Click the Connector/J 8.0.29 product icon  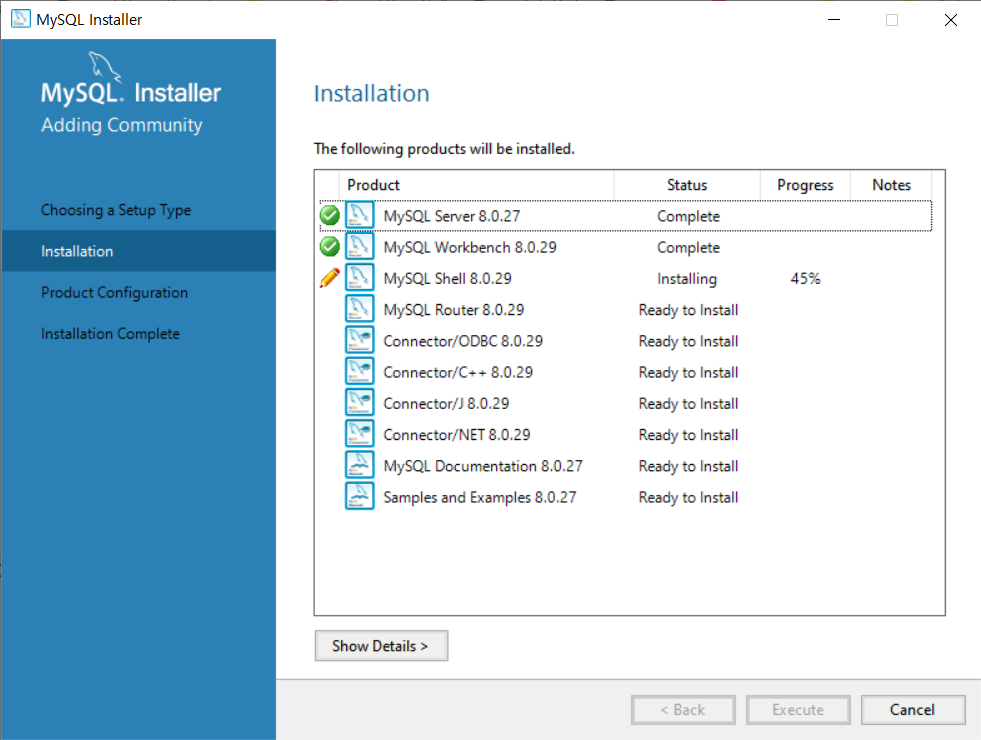(360, 403)
